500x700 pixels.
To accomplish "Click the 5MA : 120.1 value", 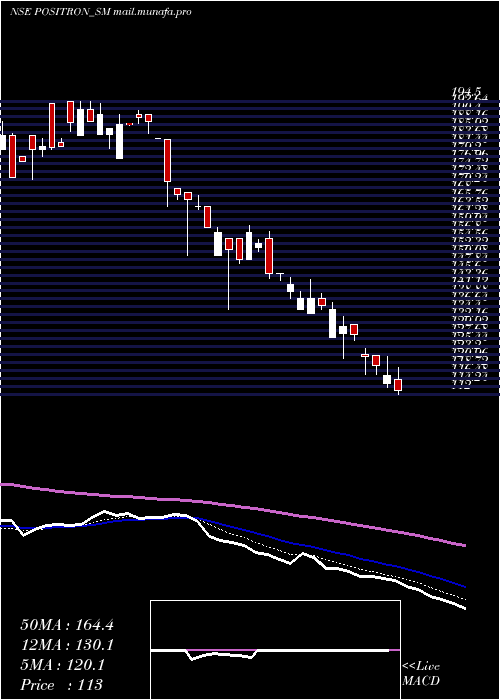I will tap(63, 665).
